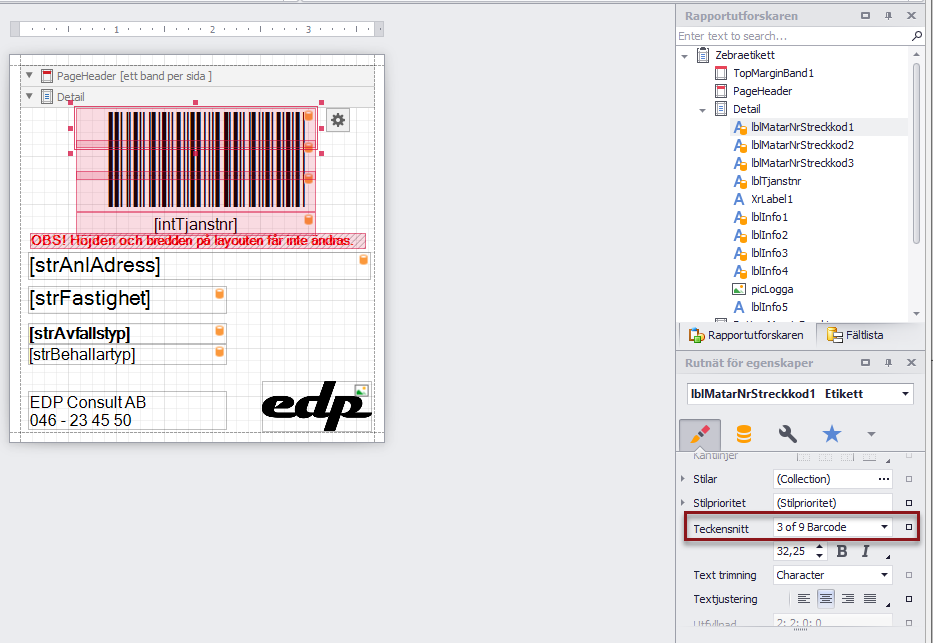This screenshot has height=643, width=933.
Task: Toggle Bold font style
Action: point(842,551)
